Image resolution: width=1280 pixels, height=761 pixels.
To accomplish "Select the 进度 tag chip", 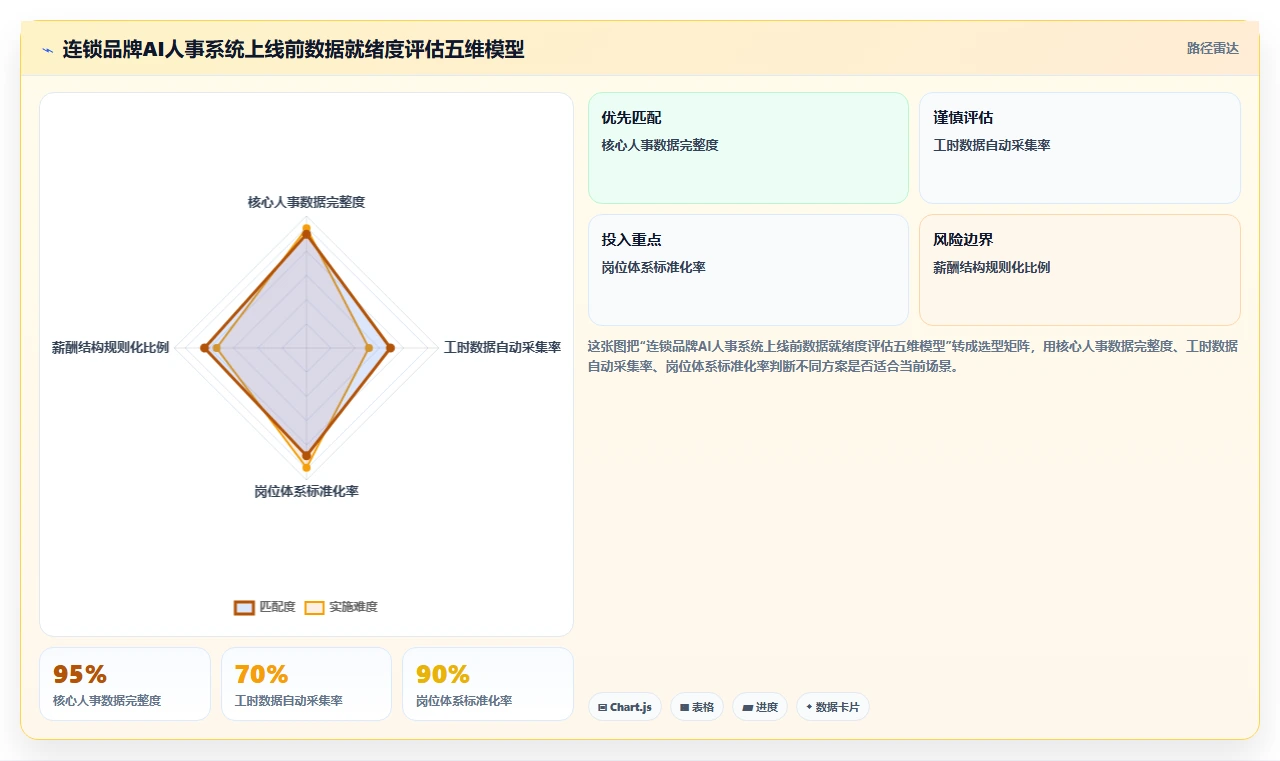I will point(760,707).
